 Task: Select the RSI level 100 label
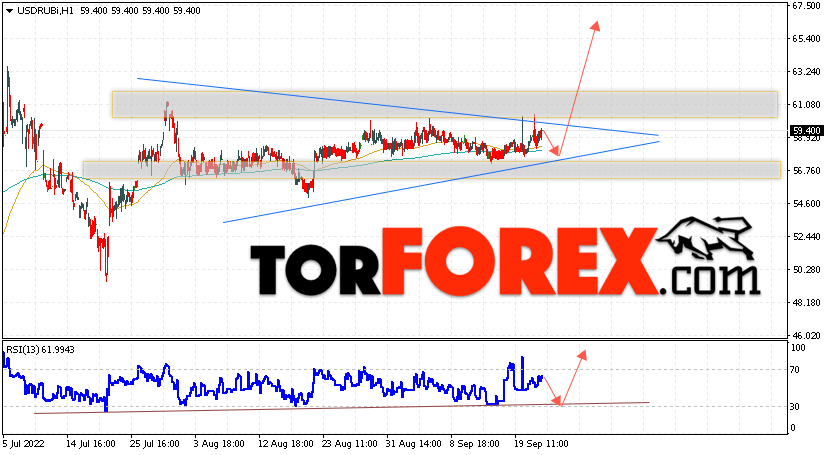click(x=798, y=348)
